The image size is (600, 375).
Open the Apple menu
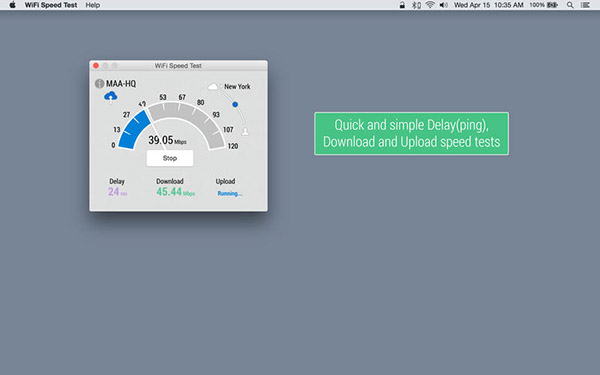point(13,5)
